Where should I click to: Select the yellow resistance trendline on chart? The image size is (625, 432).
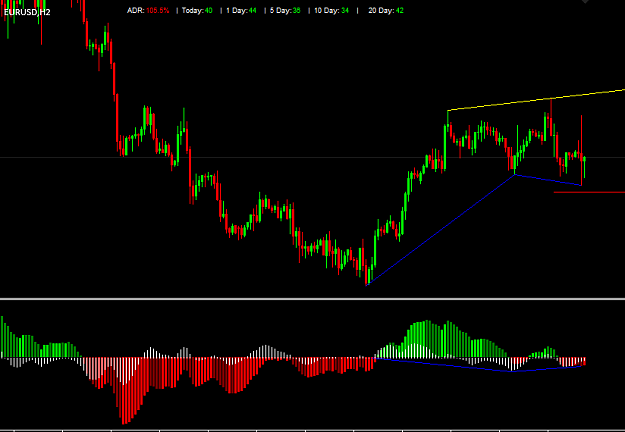coord(536,100)
